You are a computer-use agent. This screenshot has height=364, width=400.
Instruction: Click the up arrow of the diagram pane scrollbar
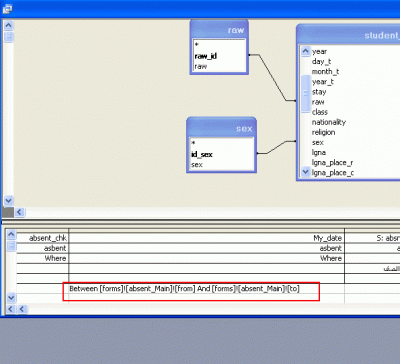click(x=9, y=25)
